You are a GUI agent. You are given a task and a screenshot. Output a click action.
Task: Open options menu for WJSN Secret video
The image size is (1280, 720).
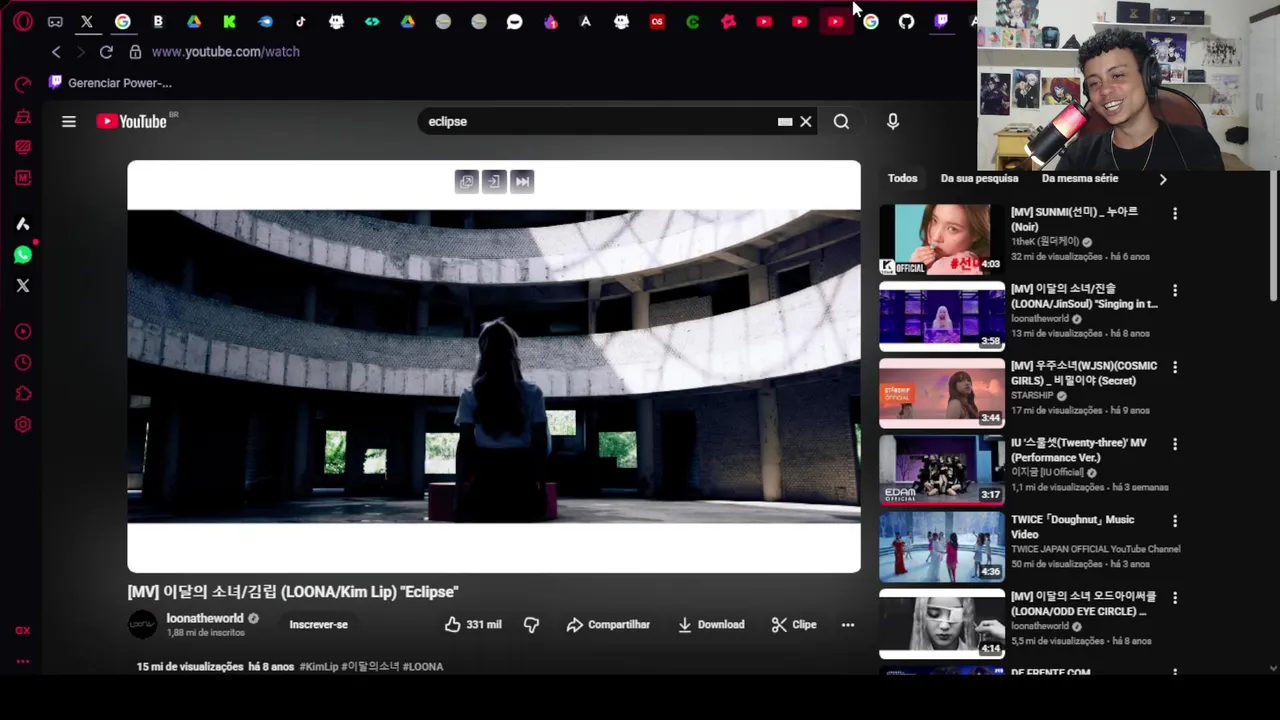(1175, 368)
